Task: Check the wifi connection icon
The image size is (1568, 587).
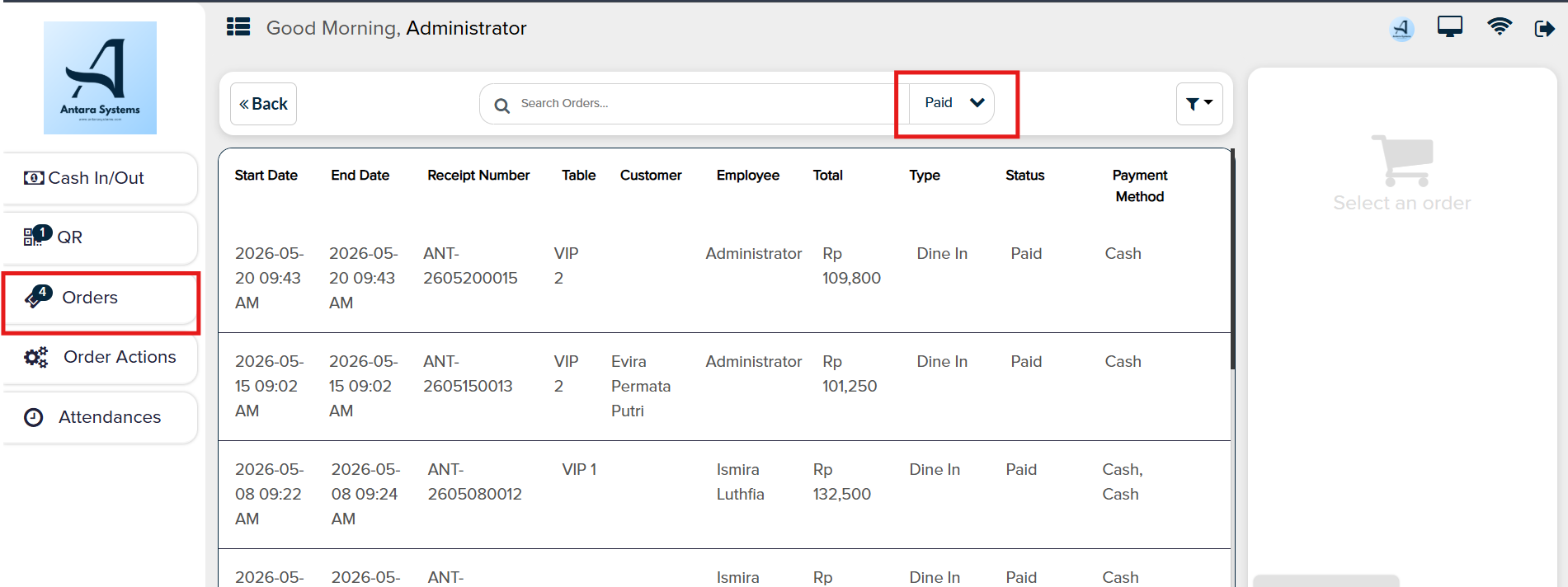Action: pyautogui.click(x=1499, y=26)
